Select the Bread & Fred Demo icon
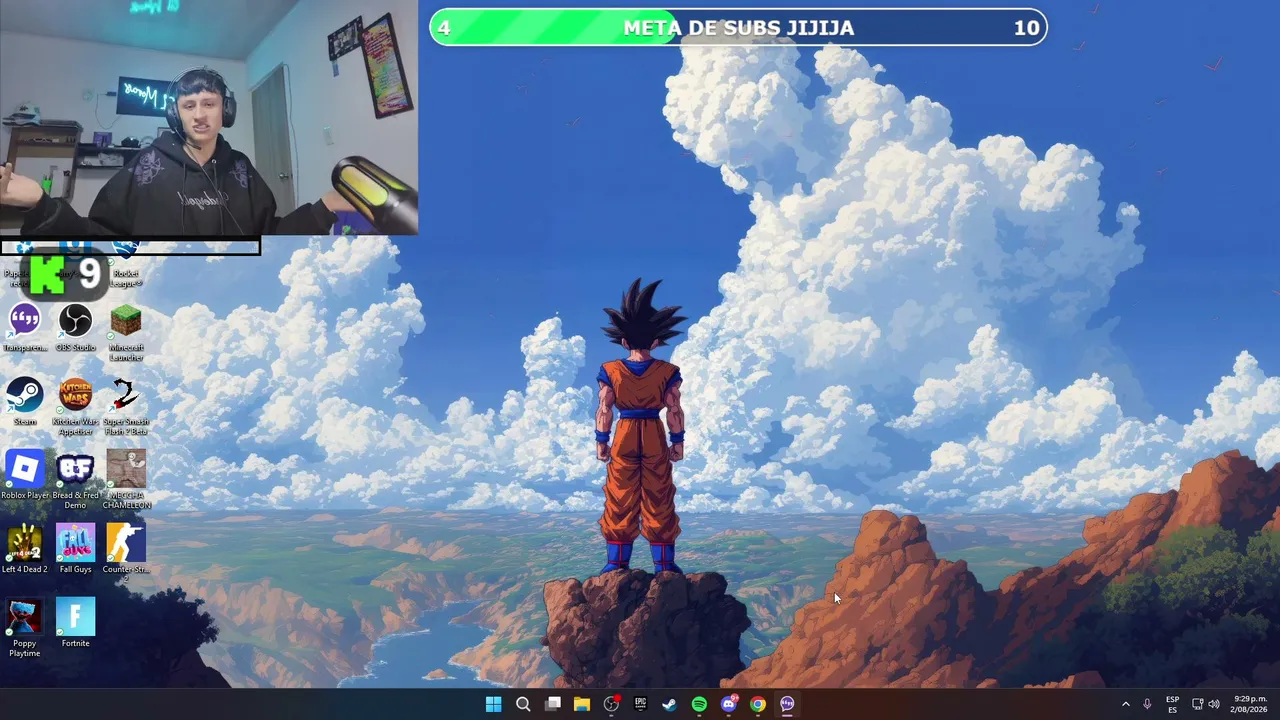This screenshot has width=1280, height=720. 75,481
